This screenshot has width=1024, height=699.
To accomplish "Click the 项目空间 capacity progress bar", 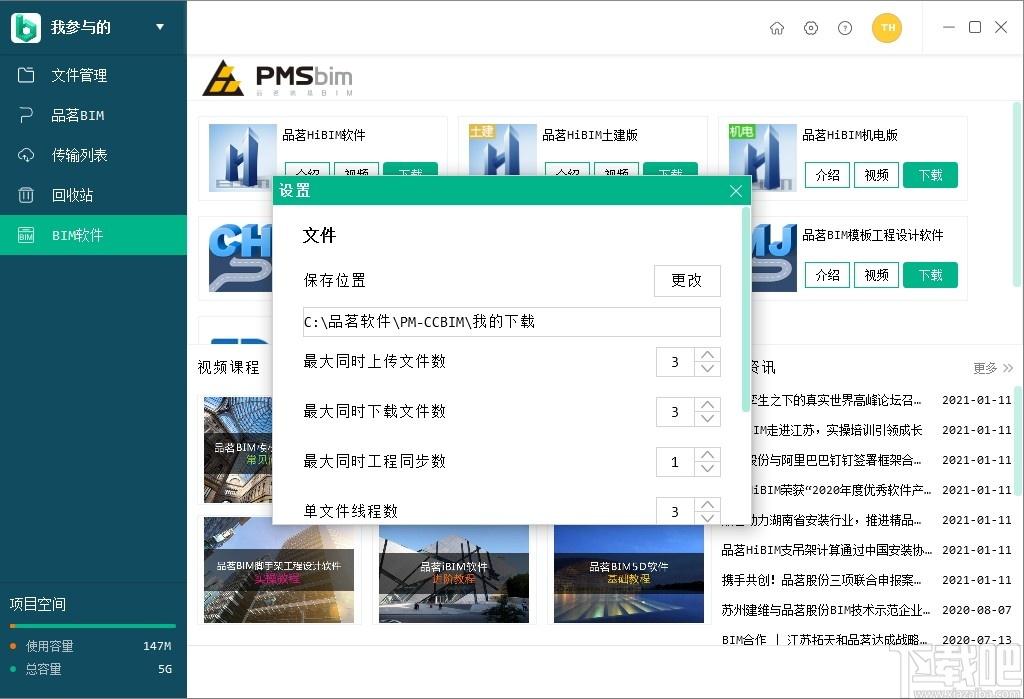I will [x=93, y=626].
